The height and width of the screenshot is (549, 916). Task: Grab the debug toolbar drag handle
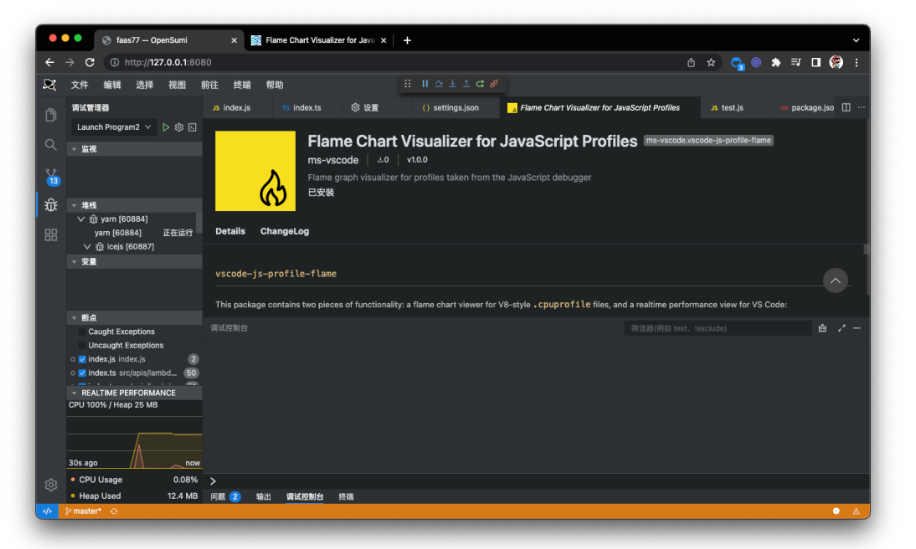point(408,84)
